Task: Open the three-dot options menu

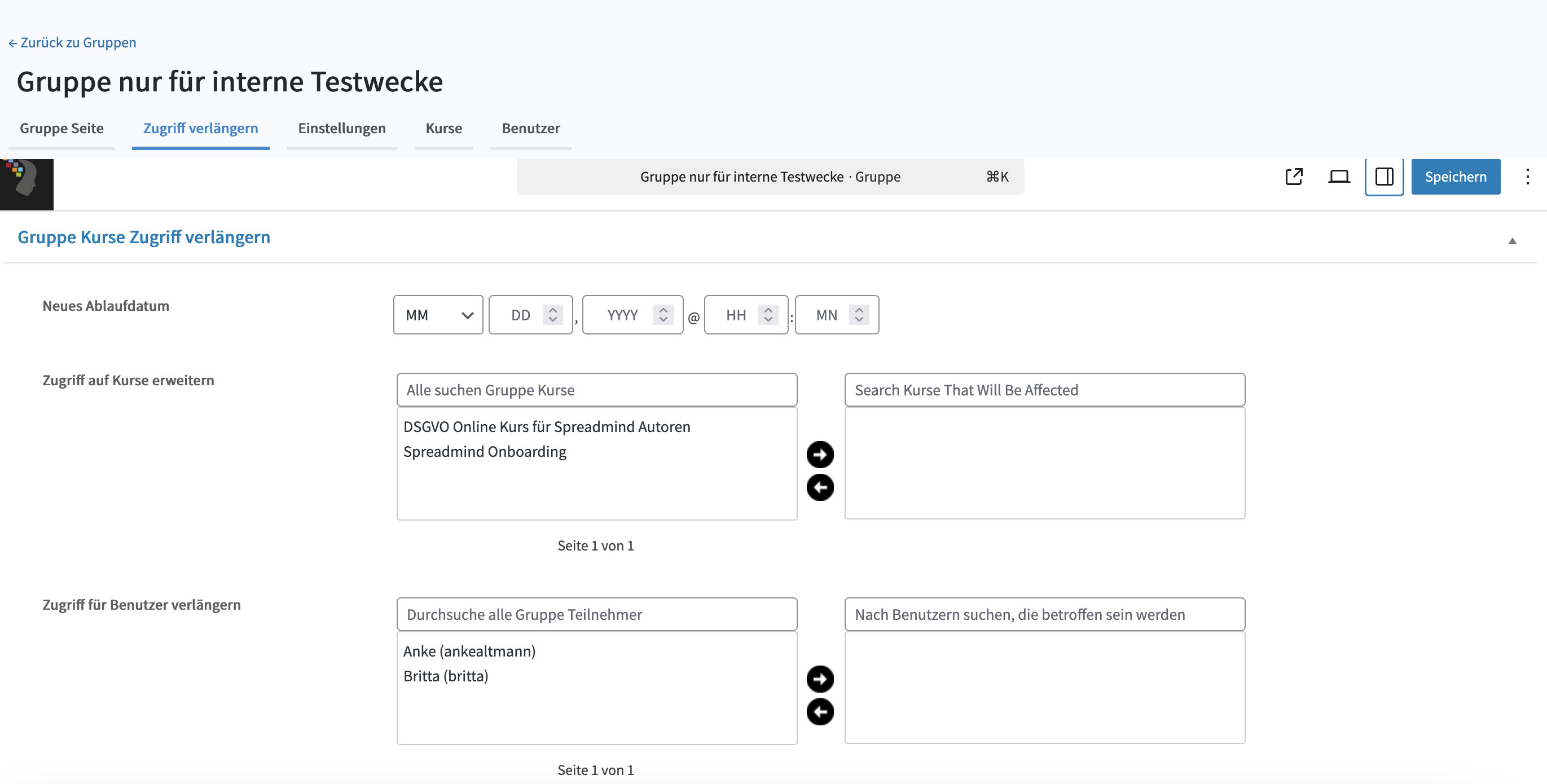Action: pos(1527,177)
